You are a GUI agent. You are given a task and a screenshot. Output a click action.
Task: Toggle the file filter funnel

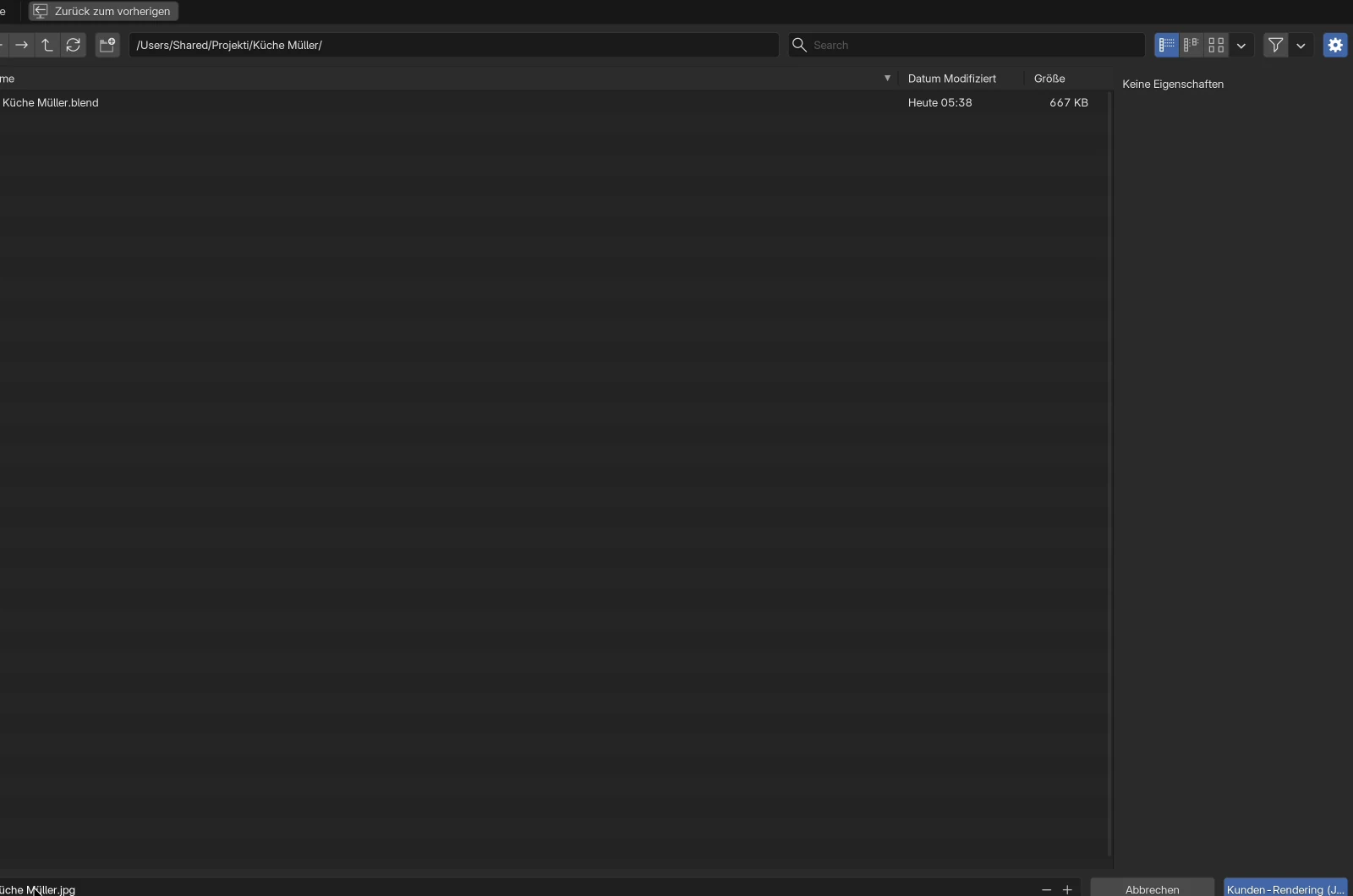click(x=1276, y=45)
